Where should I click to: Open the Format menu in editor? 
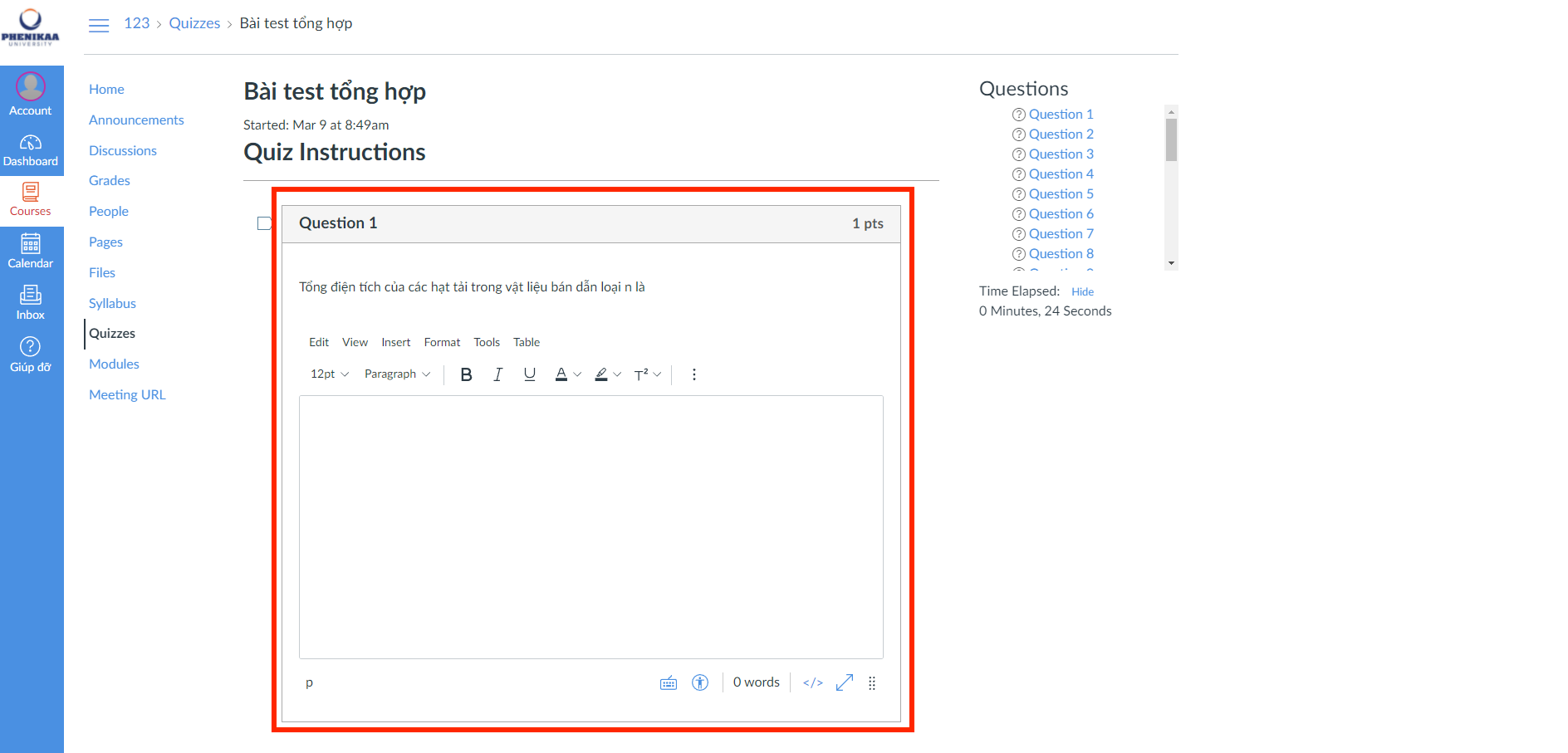[x=442, y=342]
